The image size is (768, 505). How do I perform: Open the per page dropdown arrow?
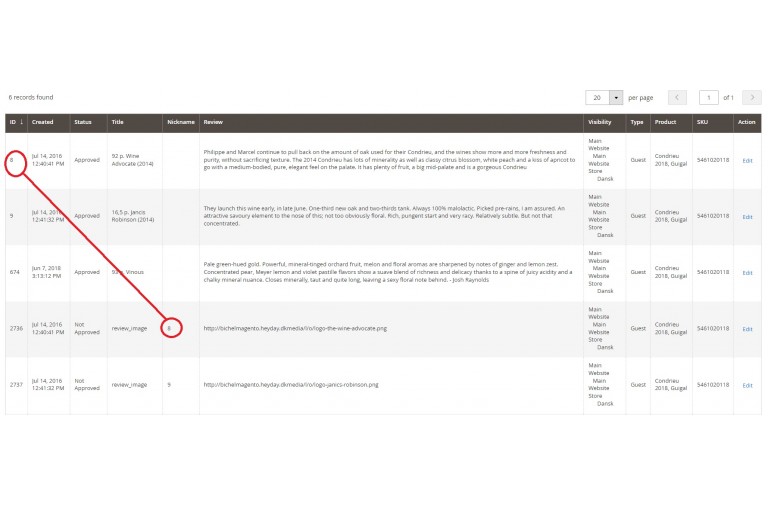pyautogui.click(x=616, y=97)
